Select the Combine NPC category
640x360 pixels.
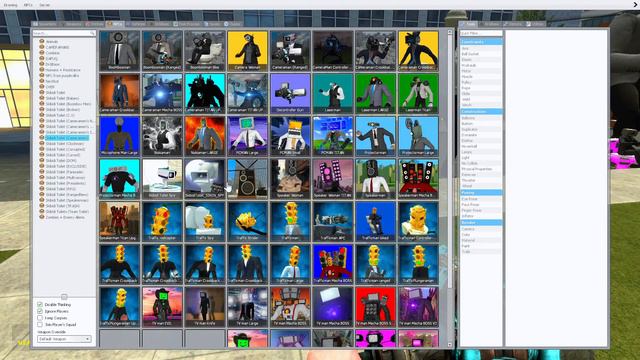click(x=53, y=53)
